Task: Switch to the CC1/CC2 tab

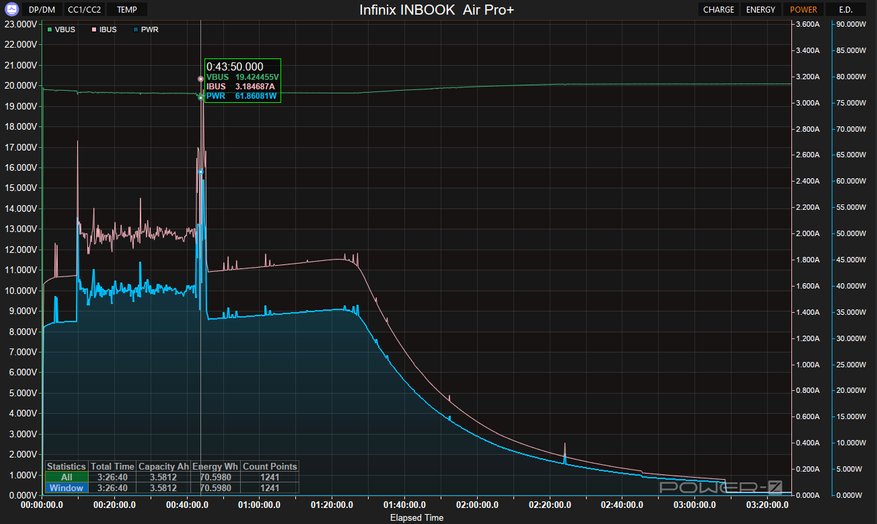Action: pos(84,10)
